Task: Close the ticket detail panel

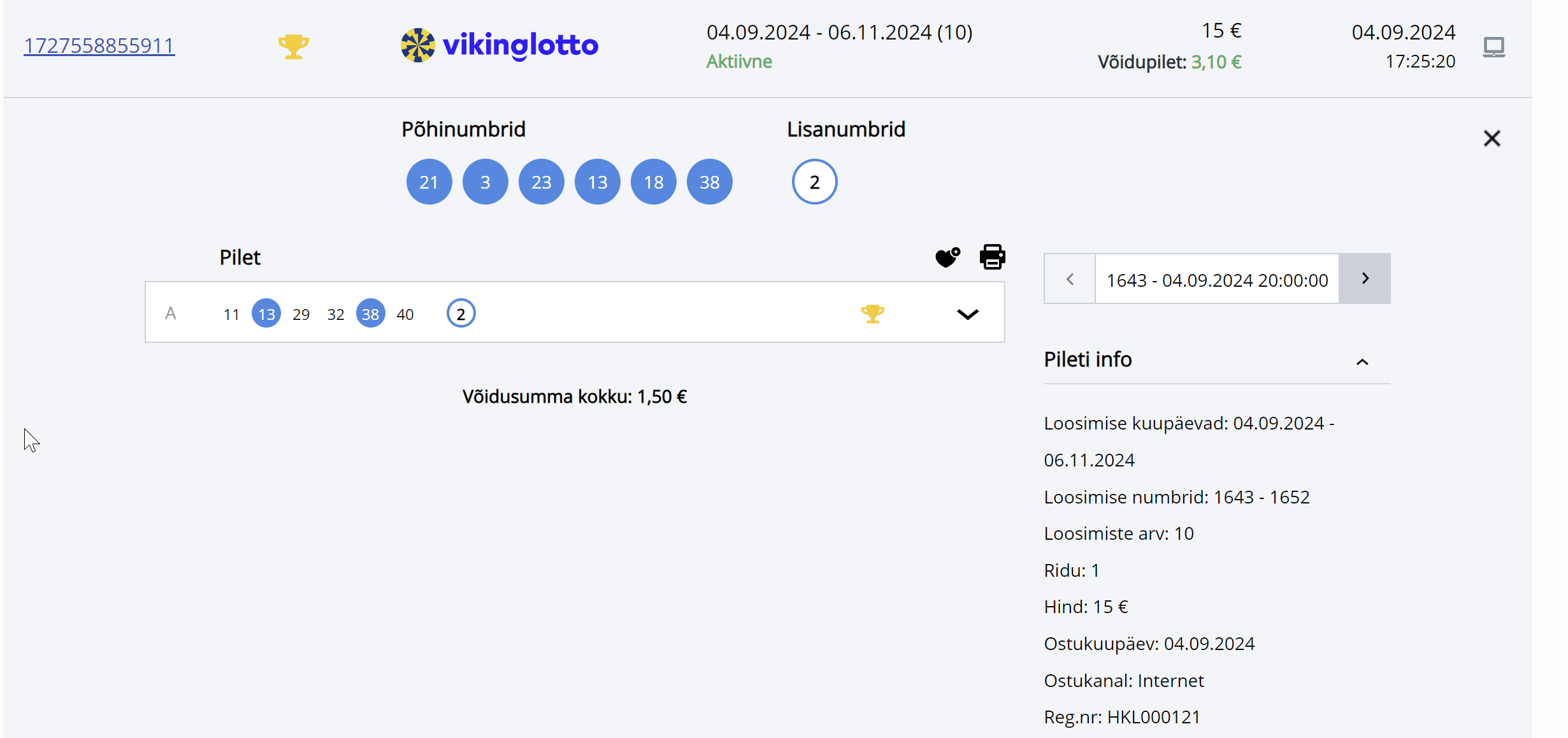Action: tap(1492, 138)
